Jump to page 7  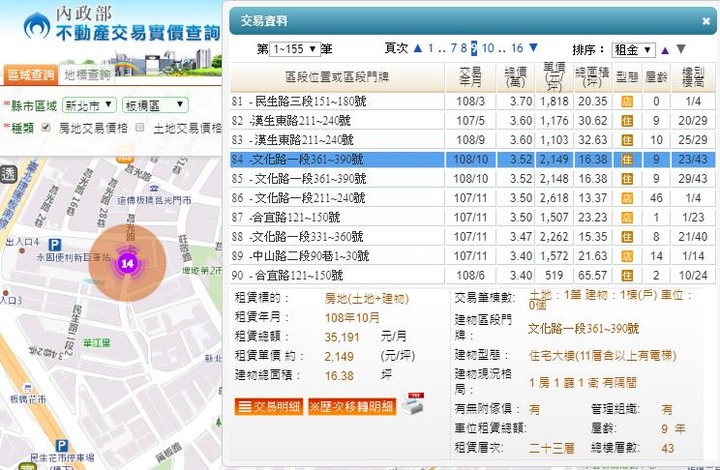point(453,48)
